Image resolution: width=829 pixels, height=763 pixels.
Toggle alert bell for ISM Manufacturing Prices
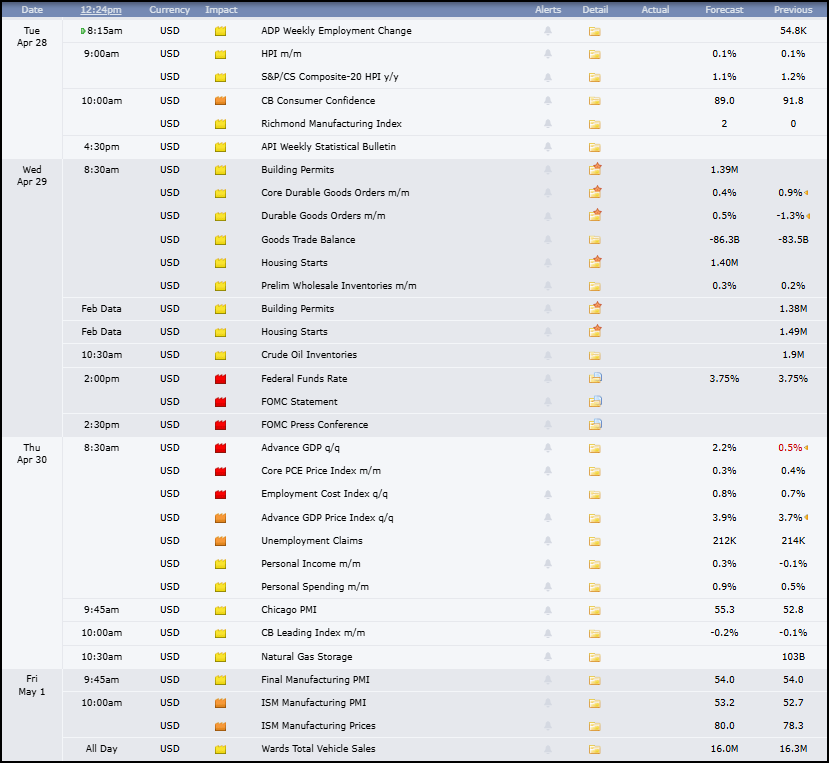[x=548, y=726]
